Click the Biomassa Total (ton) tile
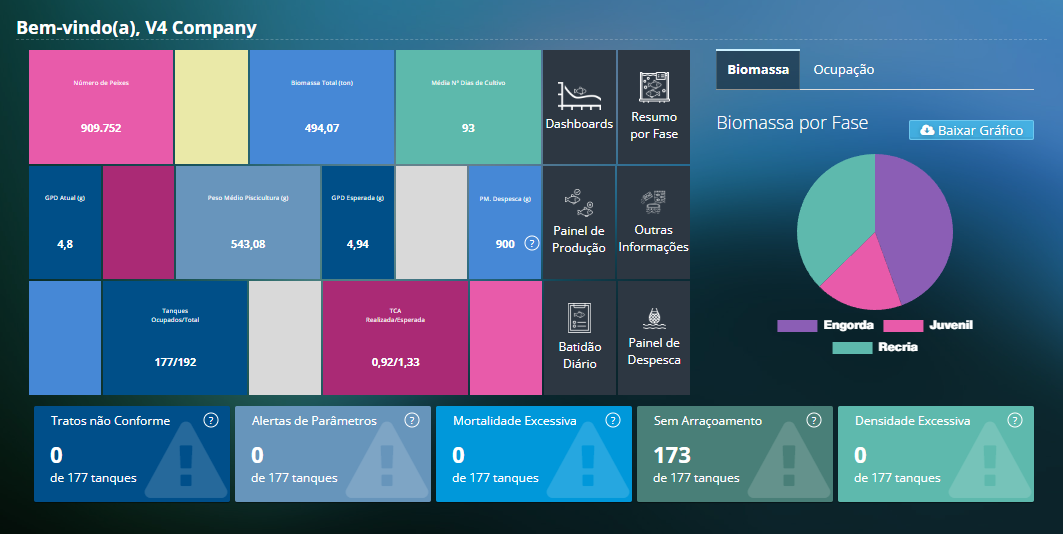 point(322,106)
